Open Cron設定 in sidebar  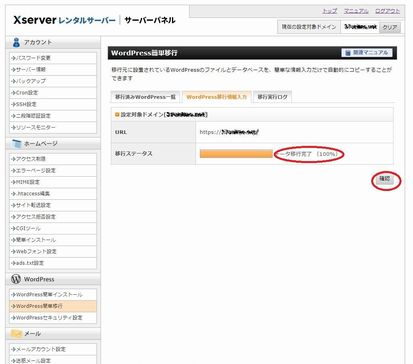pyautogui.click(x=53, y=93)
